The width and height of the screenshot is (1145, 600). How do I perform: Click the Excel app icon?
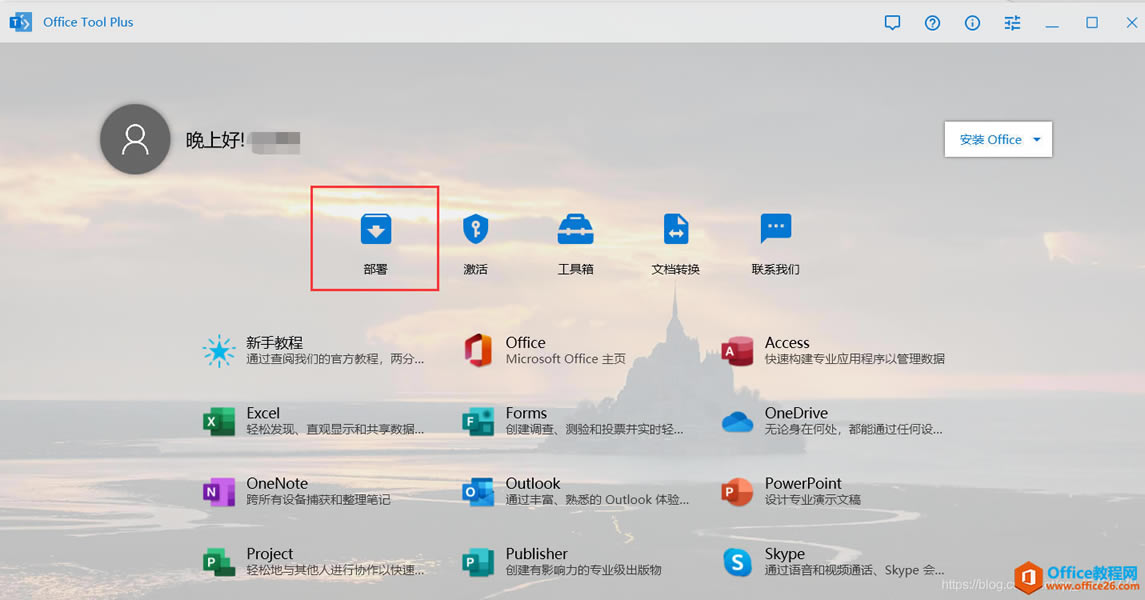click(219, 421)
